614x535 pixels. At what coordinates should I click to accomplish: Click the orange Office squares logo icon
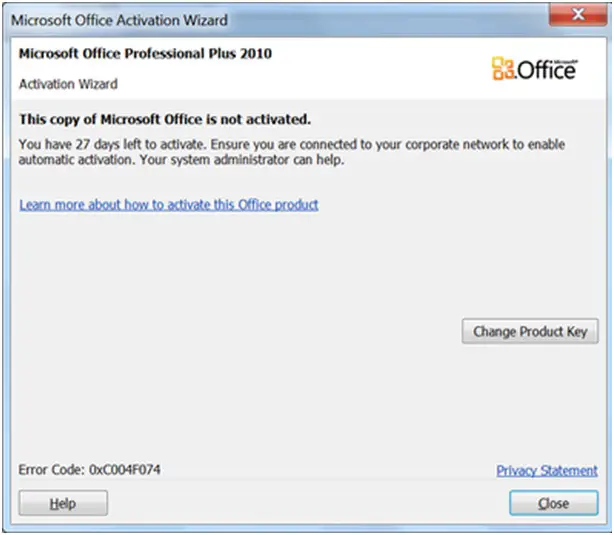[x=503, y=69]
